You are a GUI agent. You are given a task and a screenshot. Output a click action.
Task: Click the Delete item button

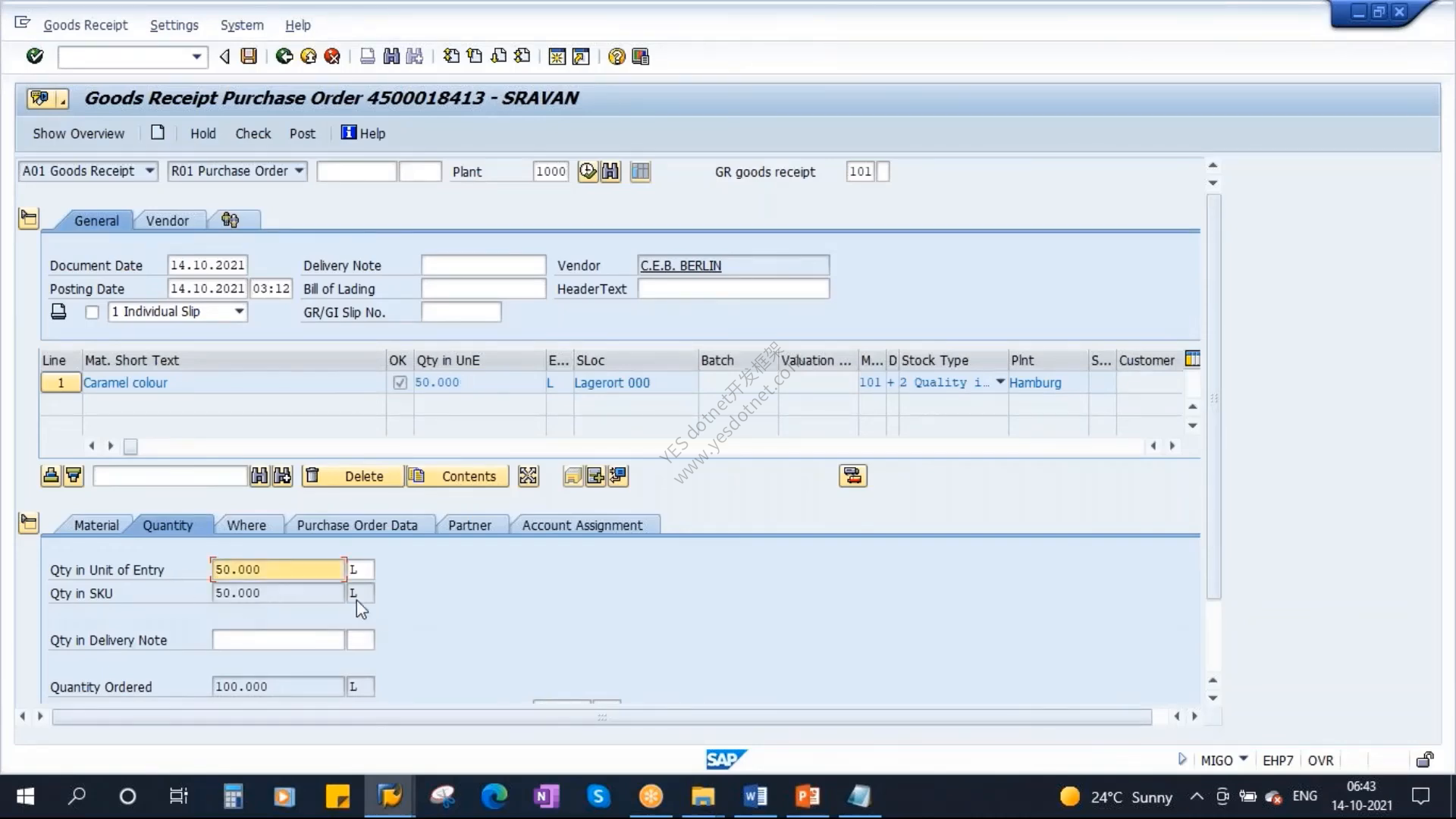pos(353,476)
